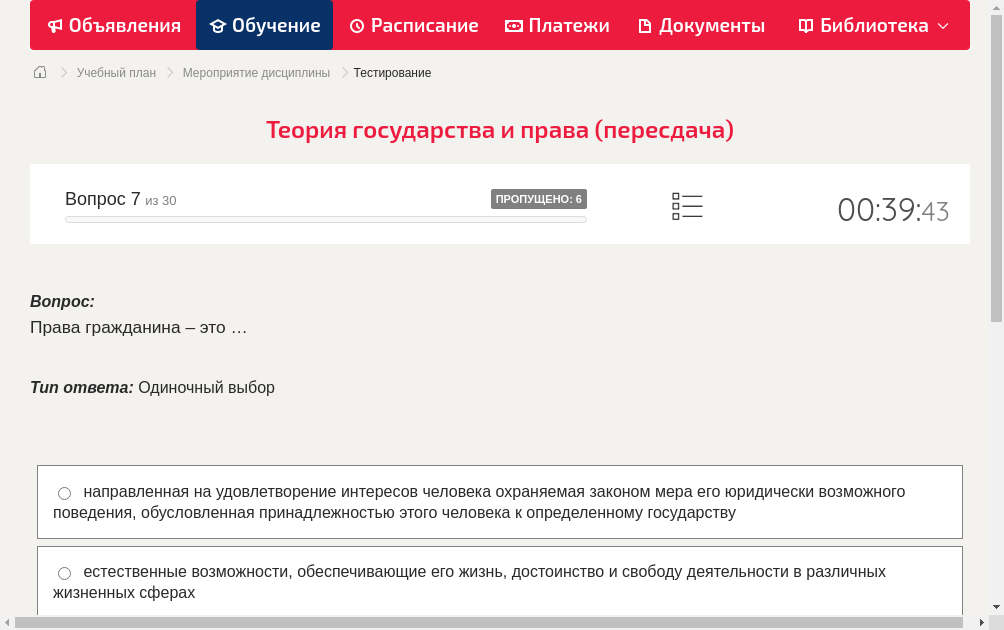Click the question progress bar
This screenshot has height=630, width=1004.
tap(325, 219)
